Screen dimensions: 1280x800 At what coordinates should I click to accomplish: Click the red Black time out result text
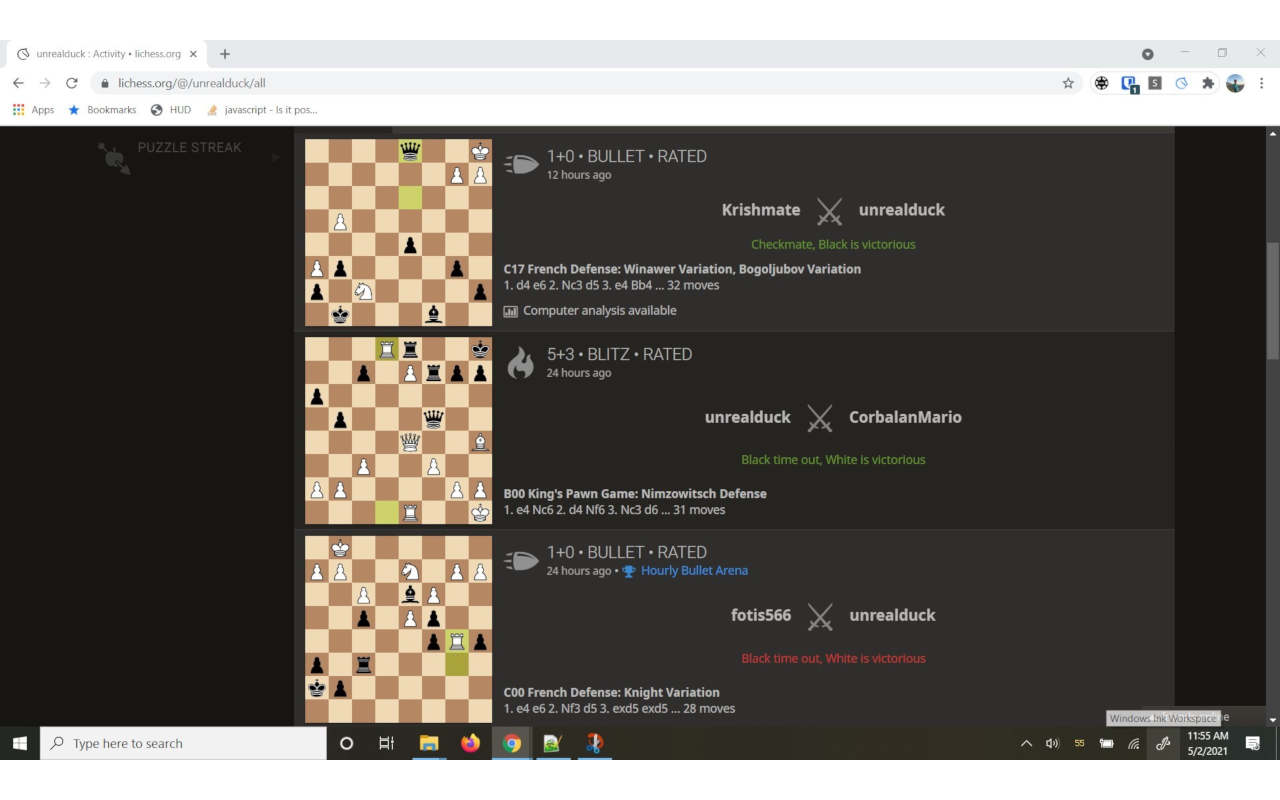833,658
